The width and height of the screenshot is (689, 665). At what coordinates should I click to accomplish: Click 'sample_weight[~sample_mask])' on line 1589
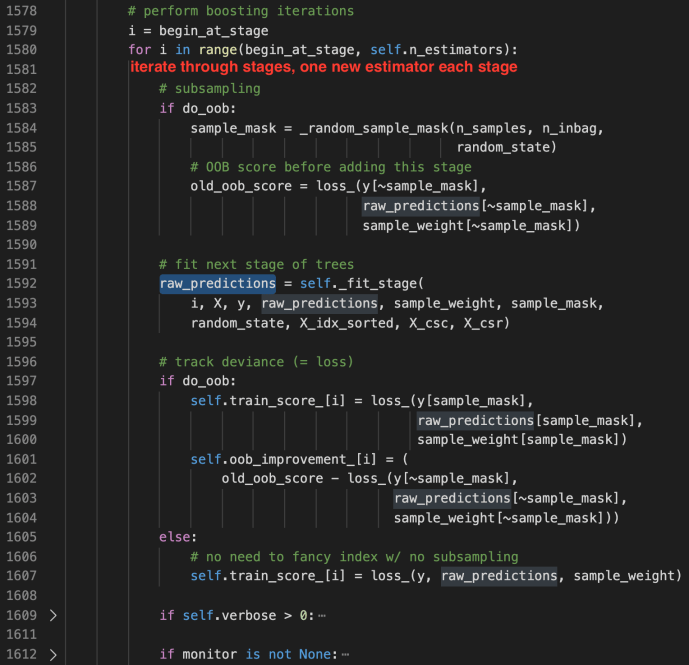[x=471, y=226]
